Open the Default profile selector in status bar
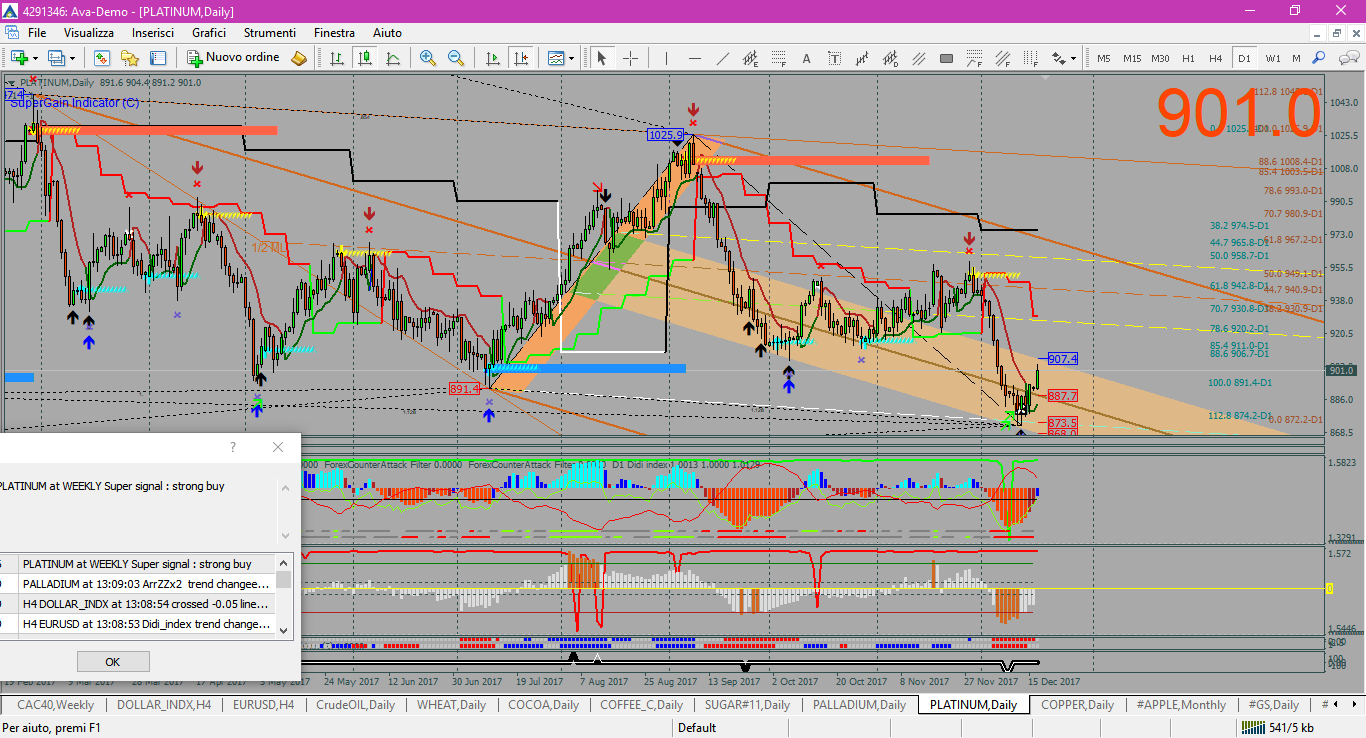The height and width of the screenshot is (738, 1366). 697,728
